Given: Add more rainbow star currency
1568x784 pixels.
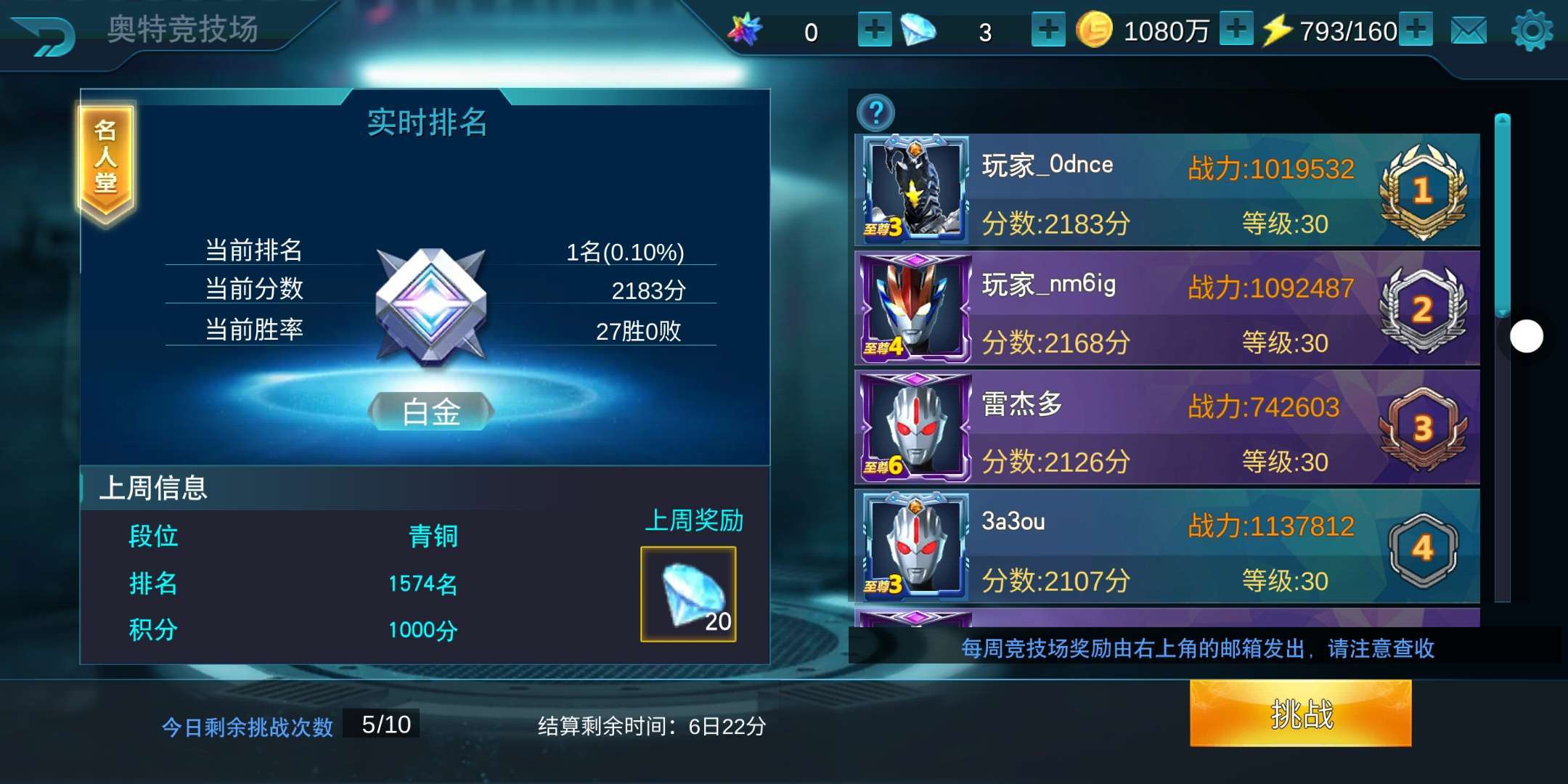Looking at the screenshot, I should tap(875, 30).
